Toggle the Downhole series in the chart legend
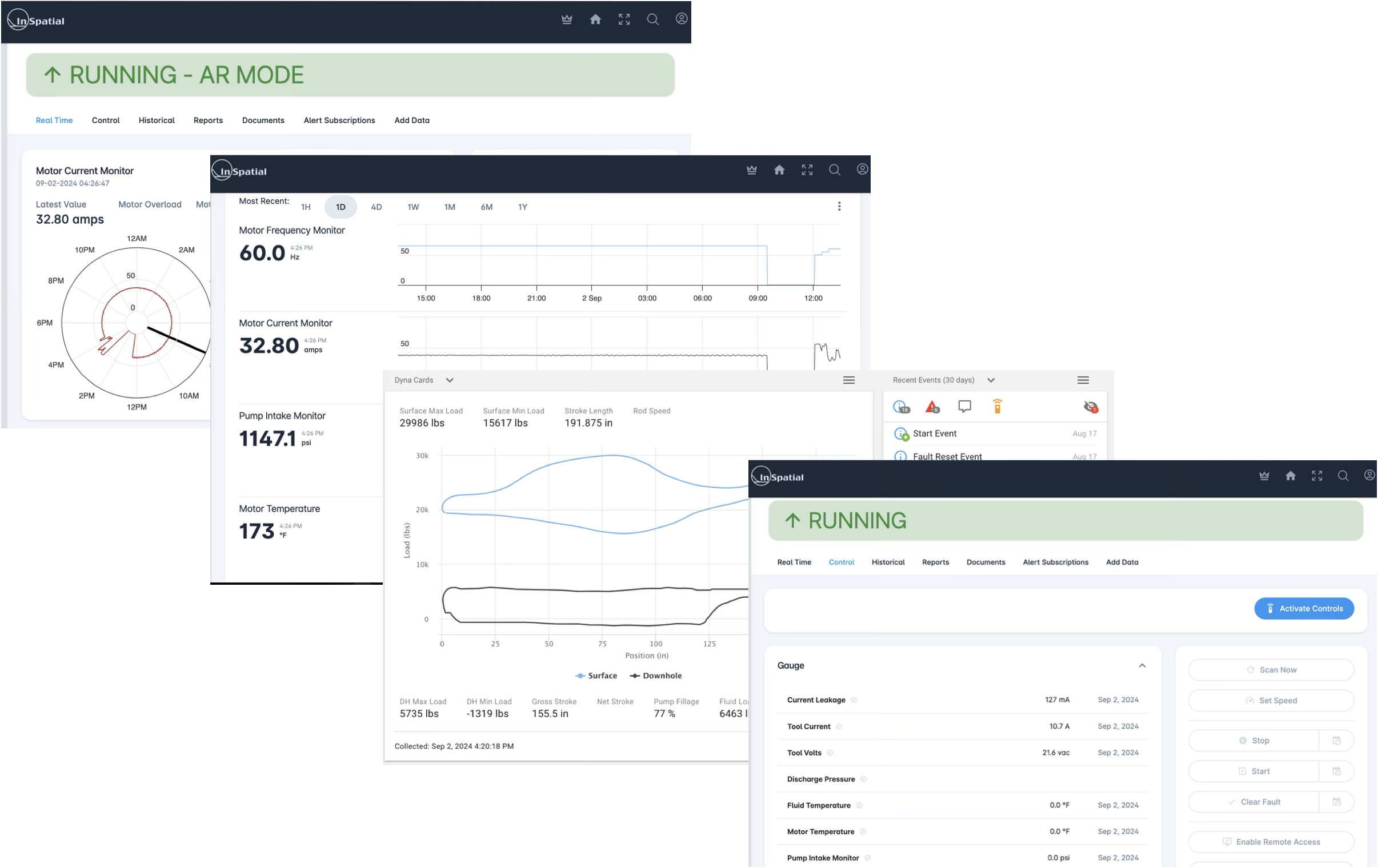The height and width of the screenshot is (868, 1378). point(656,676)
